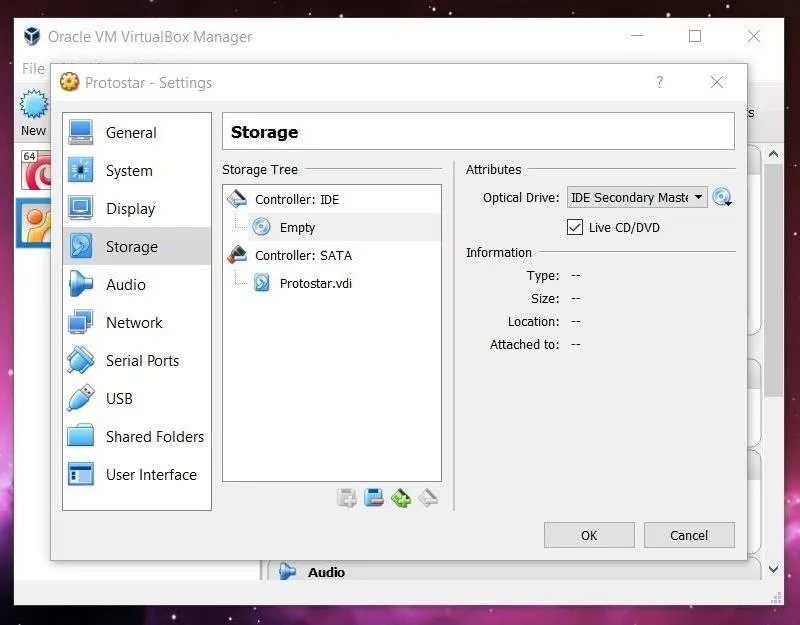Click the greyed remove storage controller icon
The height and width of the screenshot is (625, 800).
tap(428, 497)
